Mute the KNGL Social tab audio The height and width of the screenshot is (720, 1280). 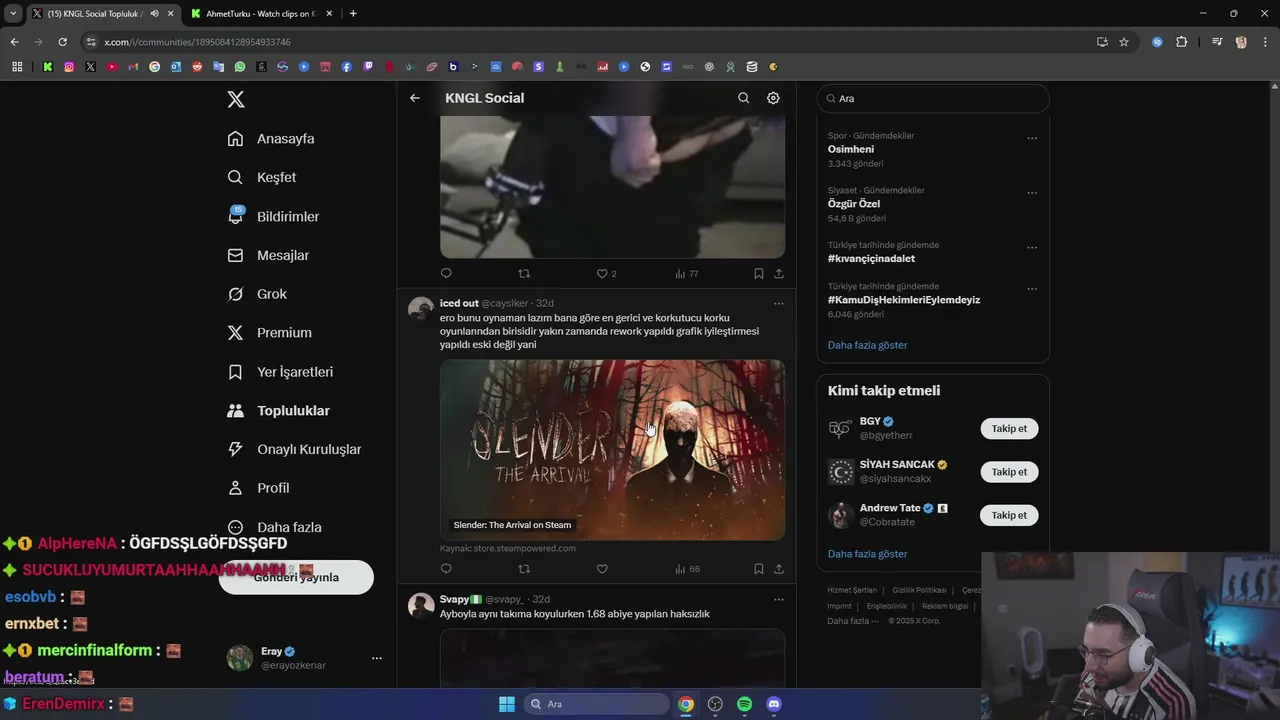click(154, 14)
